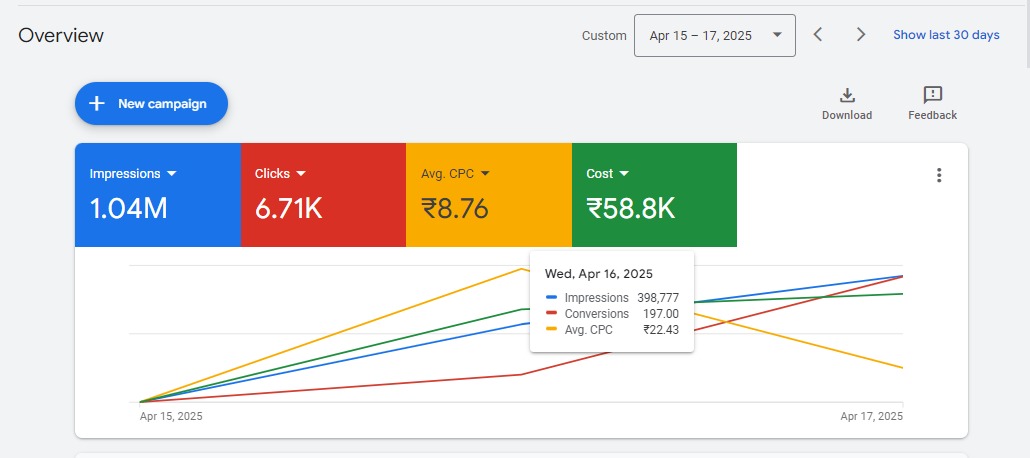Click the Apr 17, 2025 axis label
Screen dimensions: 1030x458
871,416
